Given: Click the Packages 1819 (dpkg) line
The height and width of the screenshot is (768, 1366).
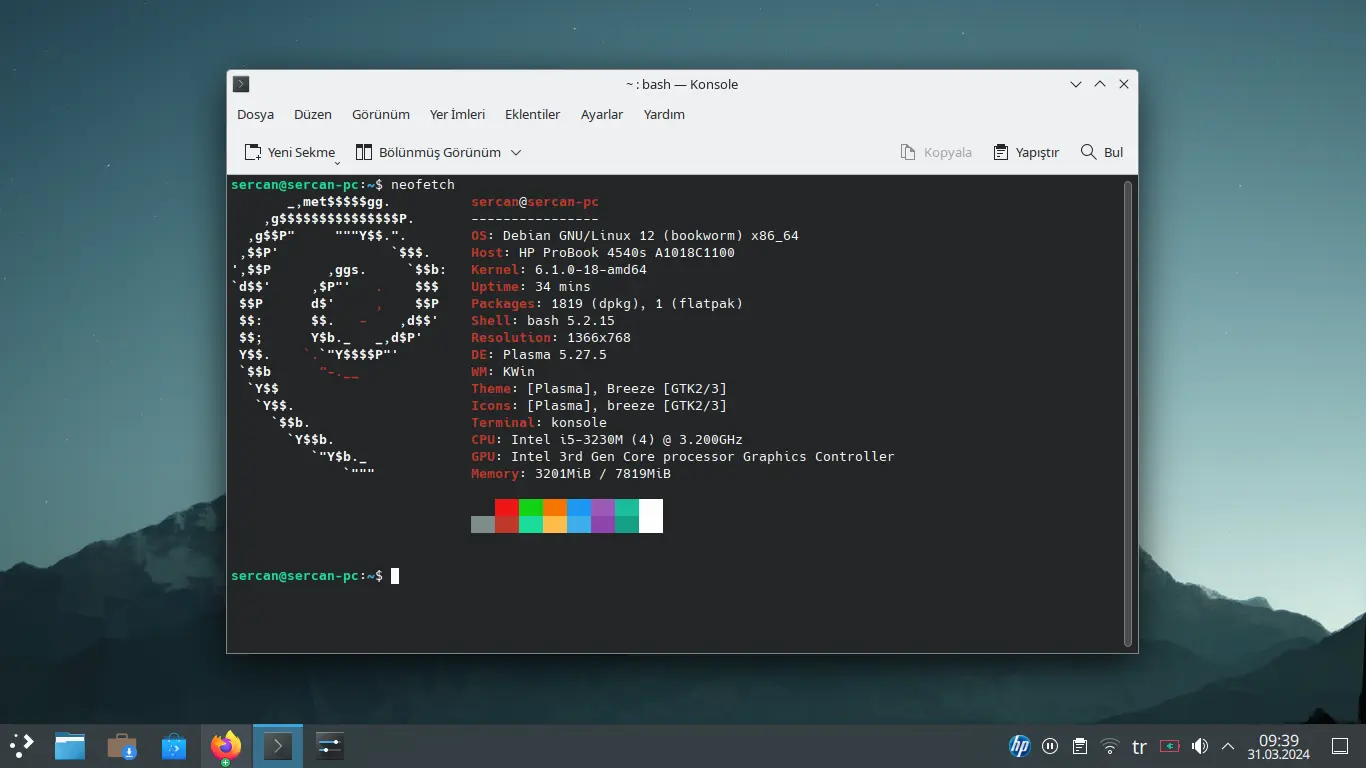Looking at the screenshot, I should coord(607,304).
